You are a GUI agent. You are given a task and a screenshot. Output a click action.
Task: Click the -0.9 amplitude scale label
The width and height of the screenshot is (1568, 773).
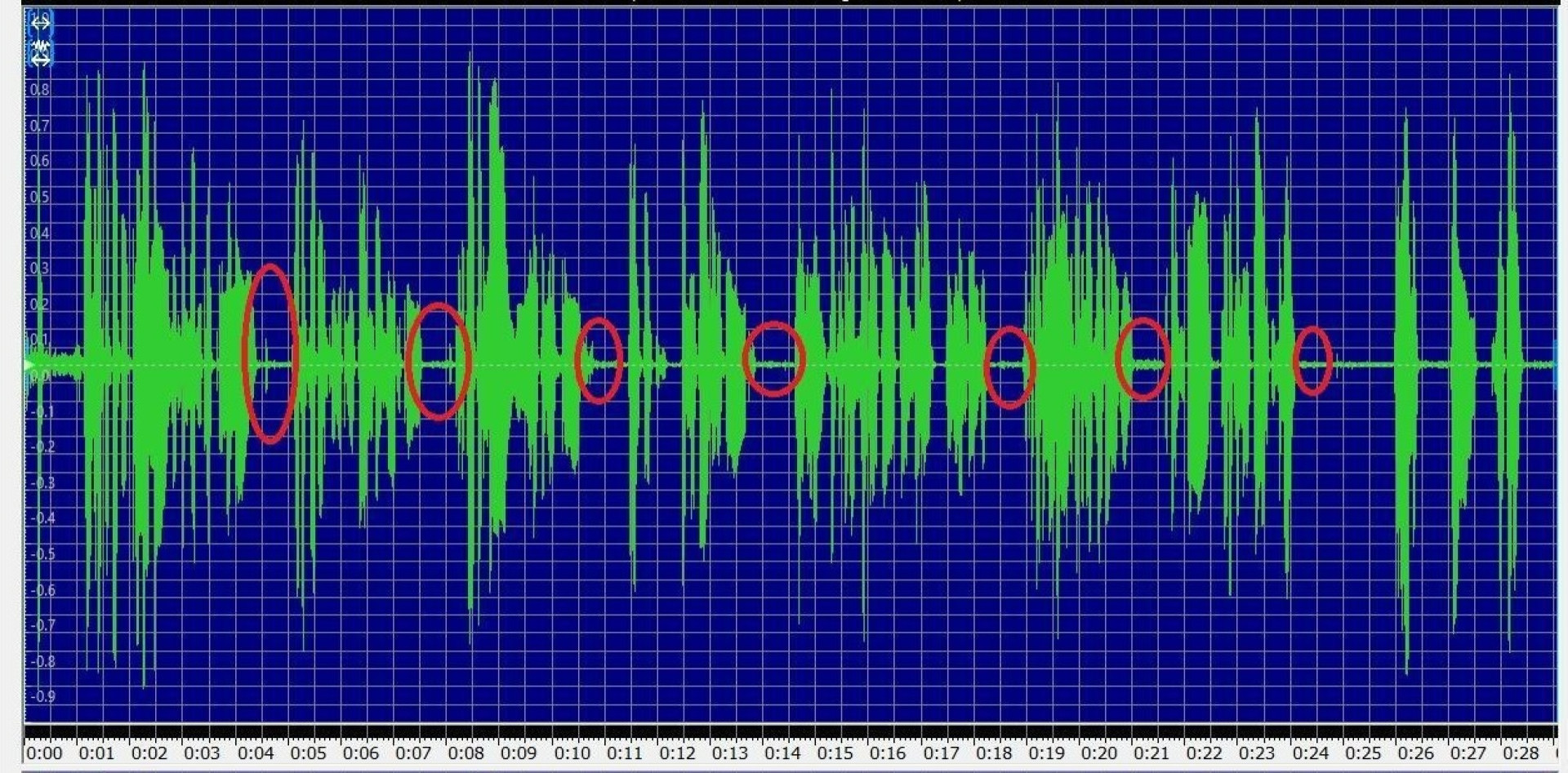42,696
